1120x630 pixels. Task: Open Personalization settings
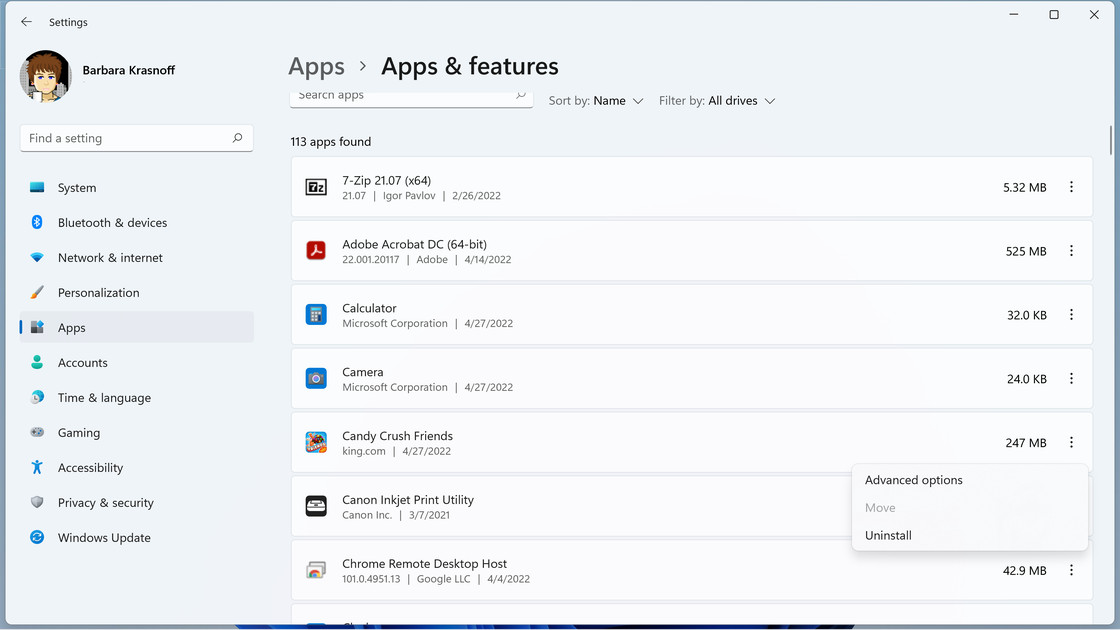pyautogui.click(x=136, y=292)
